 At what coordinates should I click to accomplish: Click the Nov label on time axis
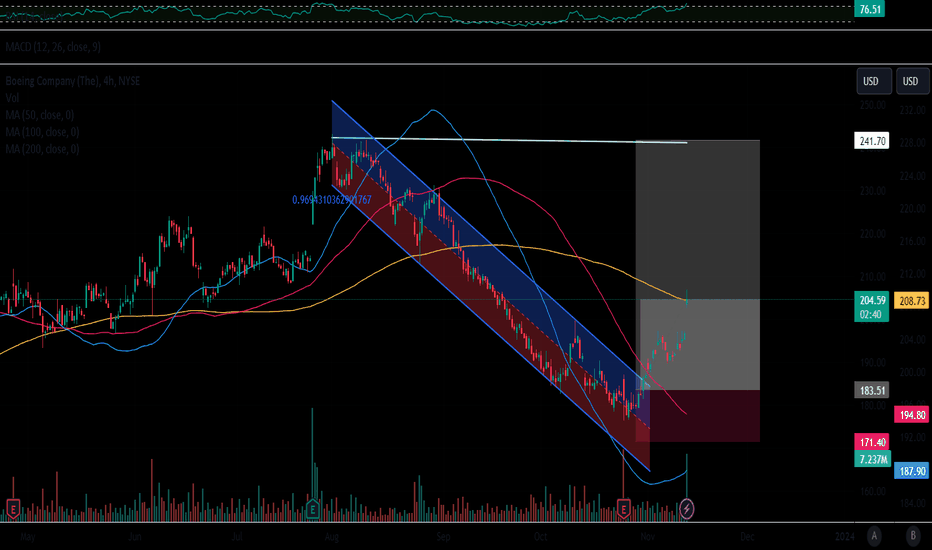pyautogui.click(x=648, y=537)
